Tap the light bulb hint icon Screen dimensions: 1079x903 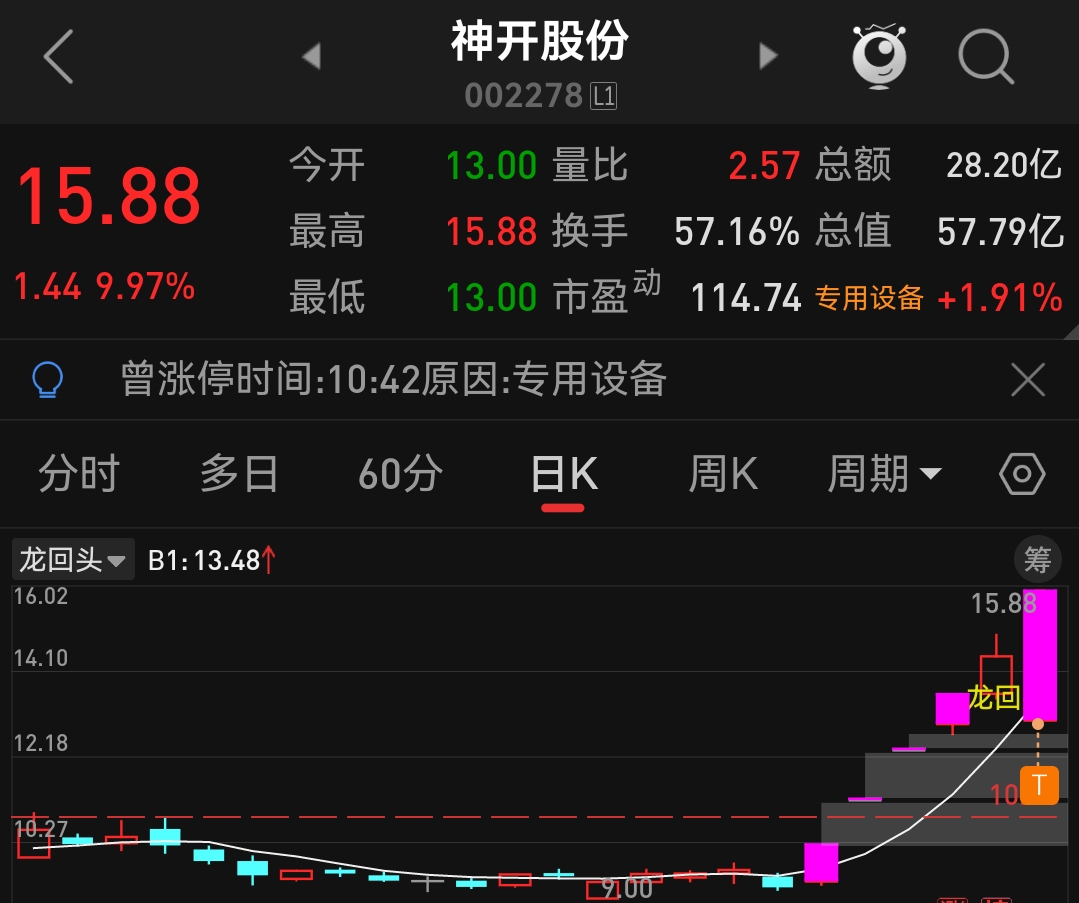point(47,379)
